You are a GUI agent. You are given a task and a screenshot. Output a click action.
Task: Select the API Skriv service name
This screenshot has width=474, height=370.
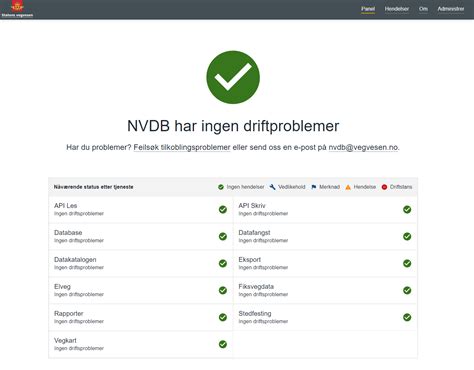tap(252, 206)
